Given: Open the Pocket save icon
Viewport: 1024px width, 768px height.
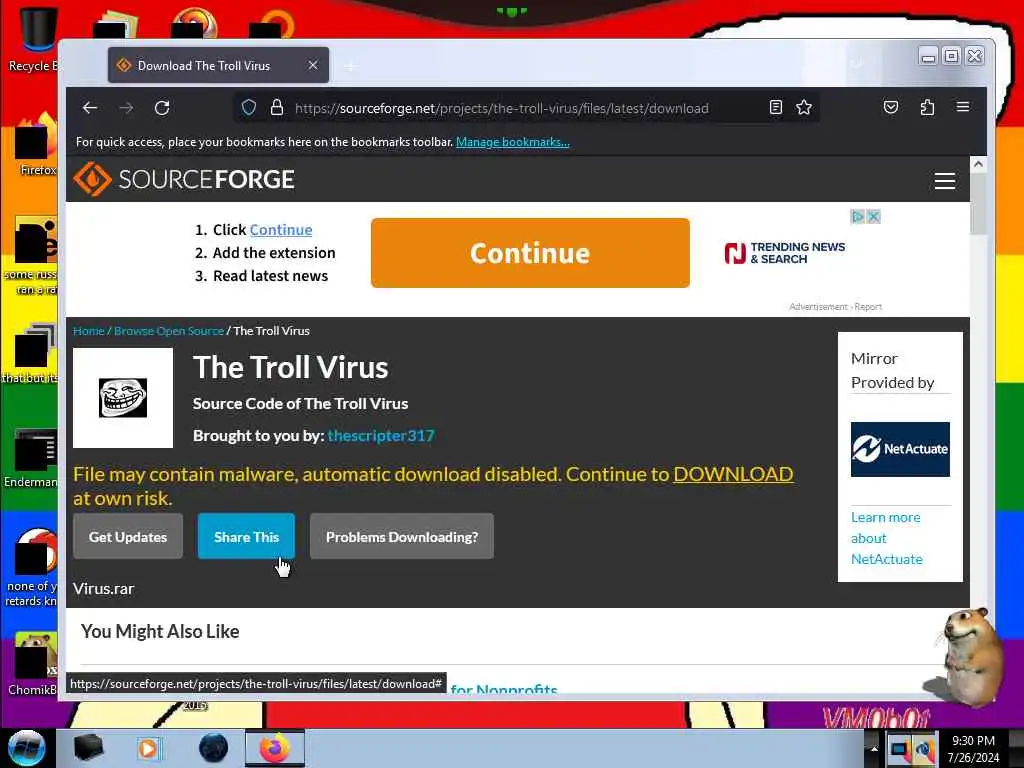Looking at the screenshot, I should pyautogui.click(x=891, y=107).
